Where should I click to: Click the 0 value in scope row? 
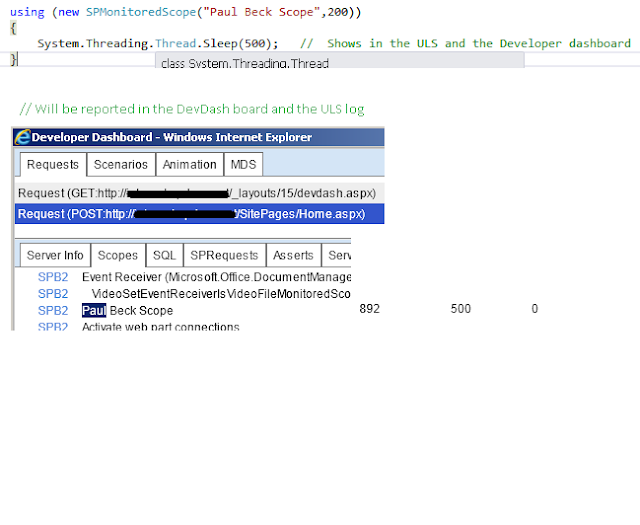(535, 309)
